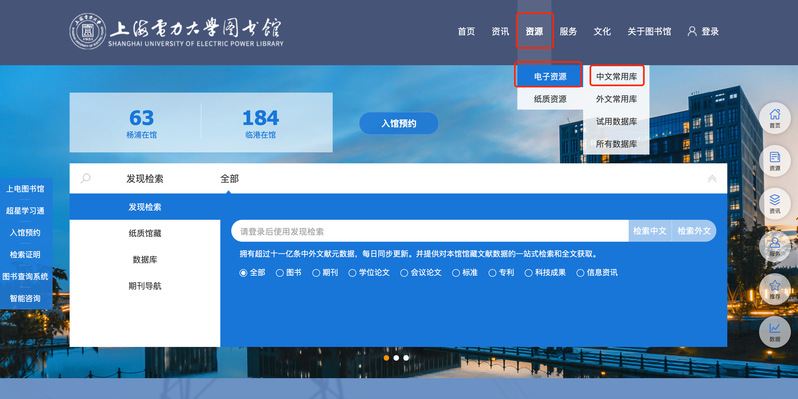The image size is (798, 399).
Task: Choose 中文常用库 in the submenu
Action: (x=616, y=77)
